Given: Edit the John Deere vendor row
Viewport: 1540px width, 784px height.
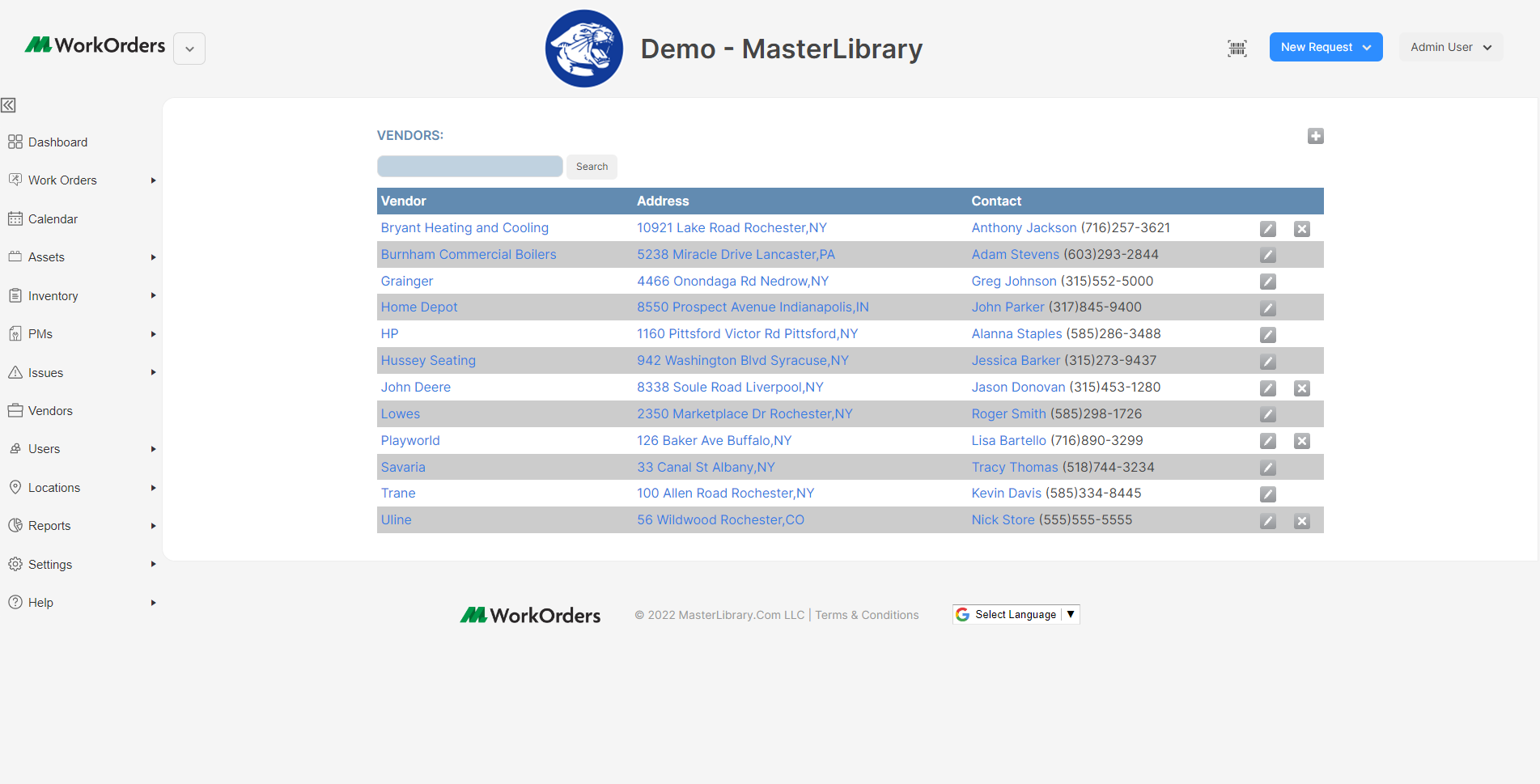Looking at the screenshot, I should click(x=1267, y=388).
